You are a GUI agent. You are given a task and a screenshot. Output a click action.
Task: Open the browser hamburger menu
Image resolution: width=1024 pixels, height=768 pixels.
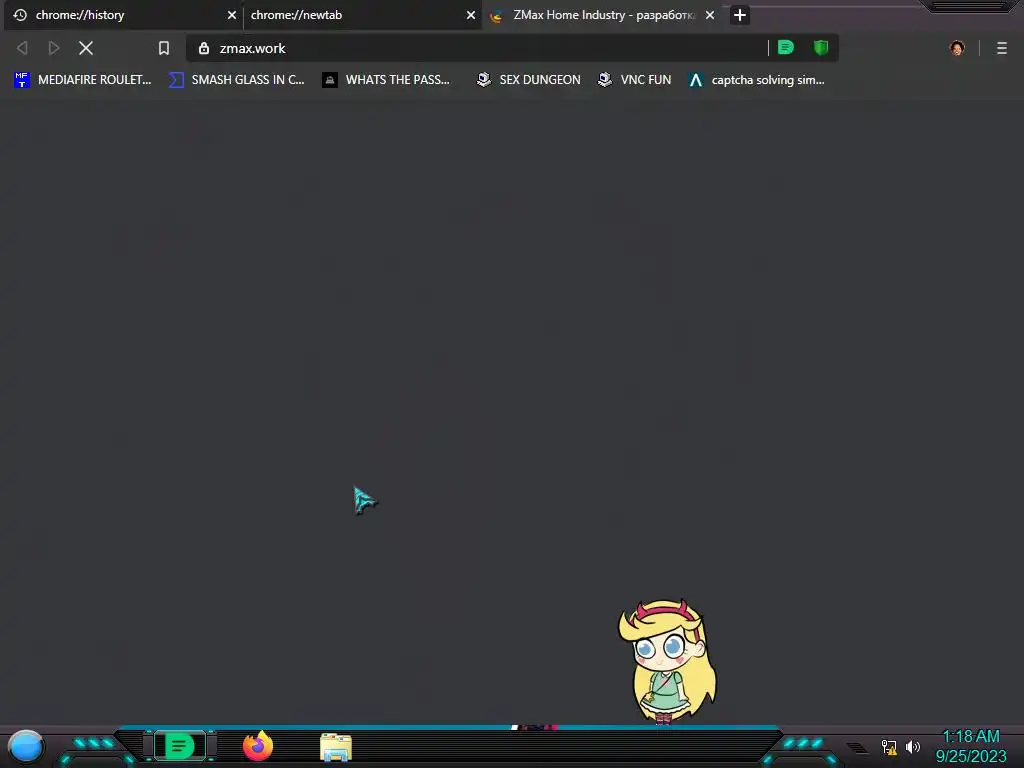pyautogui.click(x=1002, y=48)
